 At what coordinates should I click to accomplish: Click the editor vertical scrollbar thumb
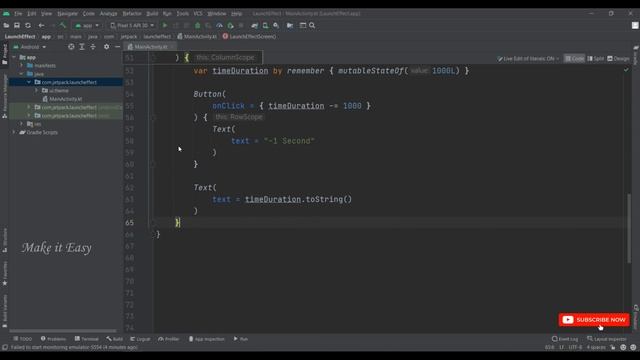pos(629,229)
